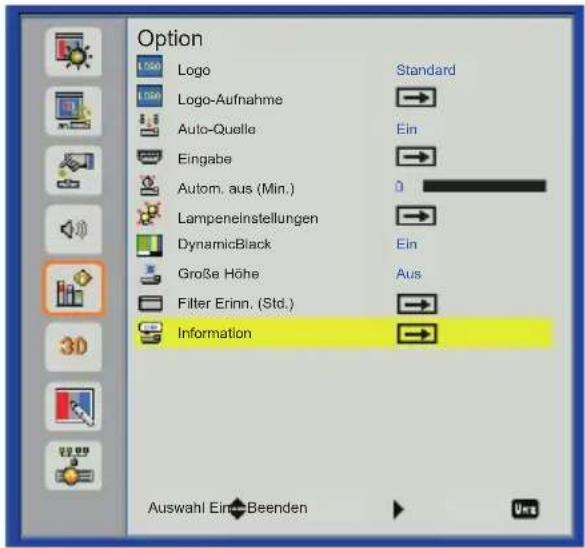Click the Auswahl label in the footer

tap(176, 508)
